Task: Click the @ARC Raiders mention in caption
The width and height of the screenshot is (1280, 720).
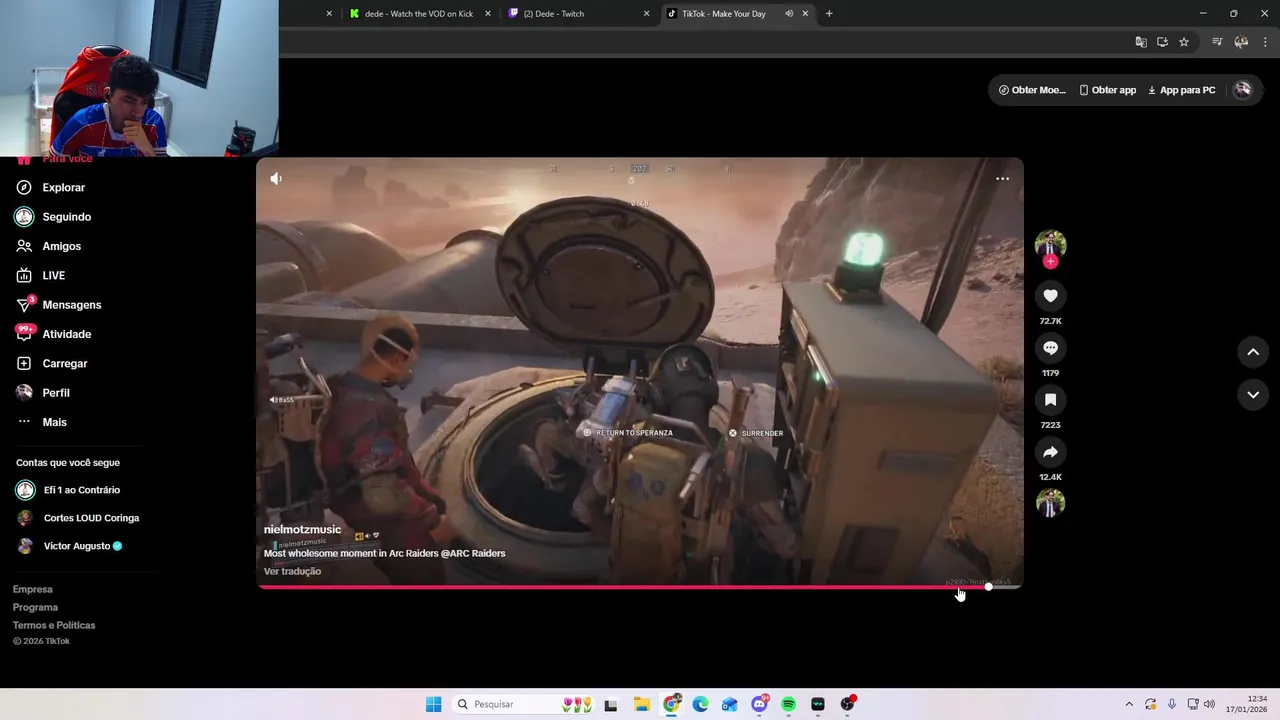Action: click(x=473, y=553)
